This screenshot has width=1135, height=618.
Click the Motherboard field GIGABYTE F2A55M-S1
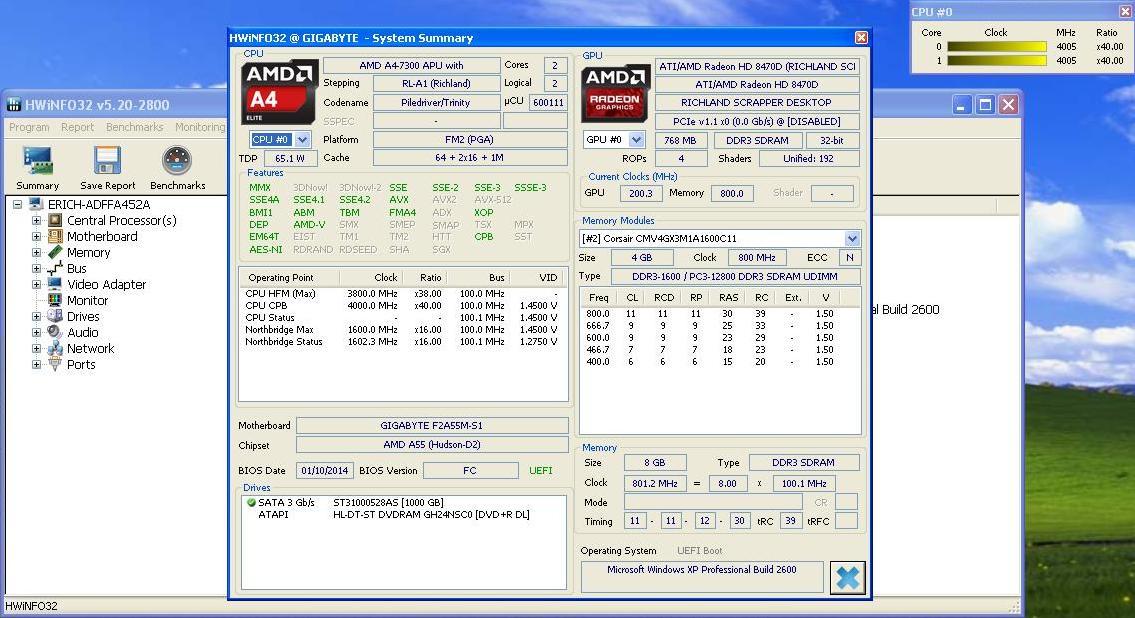[432, 426]
